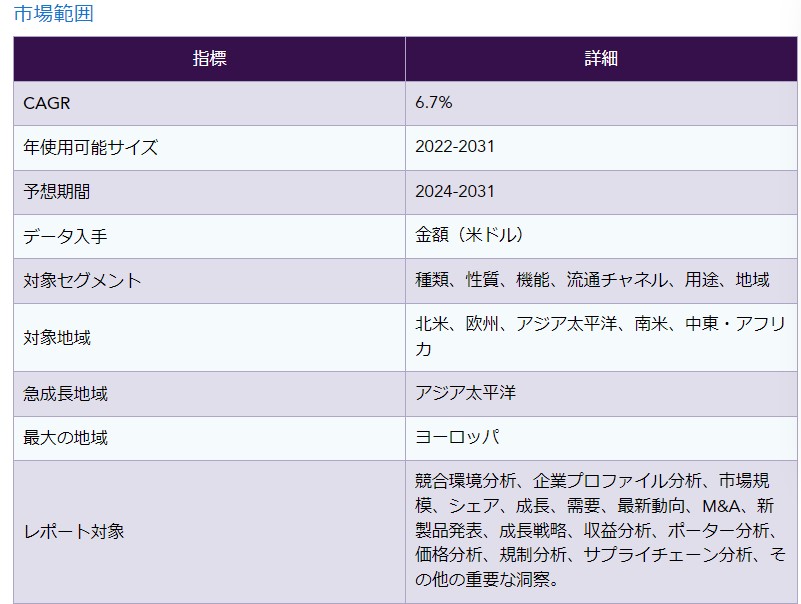Click the データ入手 label
Screen dimensions: 801x604
click(x=65, y=236)
